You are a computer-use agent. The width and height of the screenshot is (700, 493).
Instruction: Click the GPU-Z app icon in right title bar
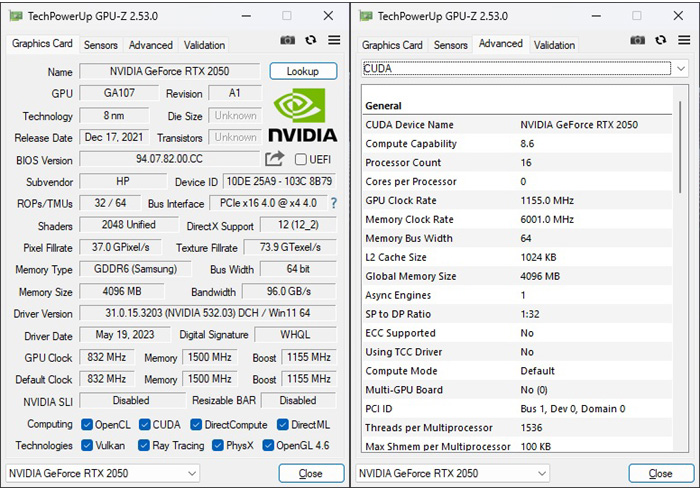tap(366, 17)
